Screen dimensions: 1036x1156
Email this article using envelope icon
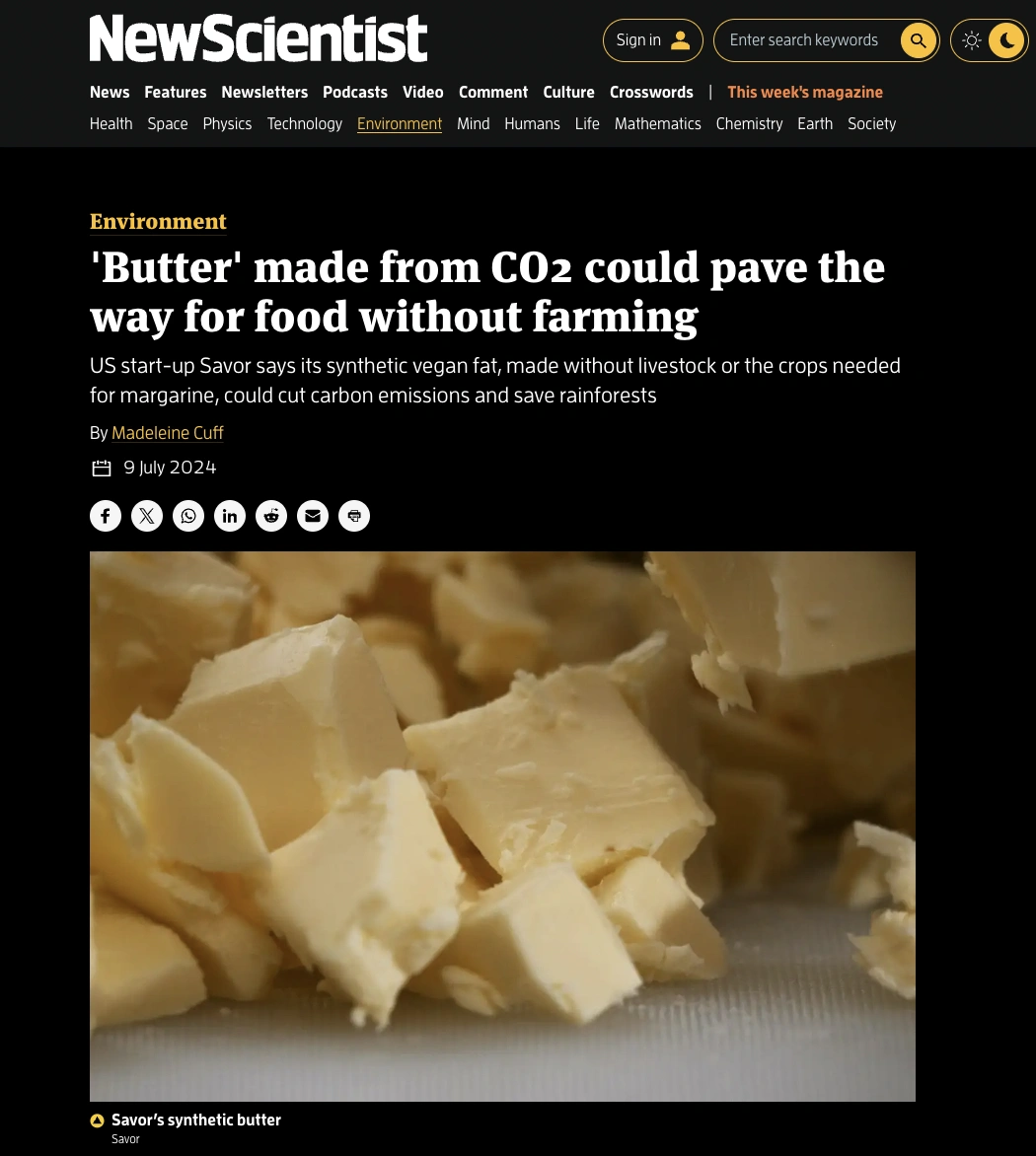(313, 515)
